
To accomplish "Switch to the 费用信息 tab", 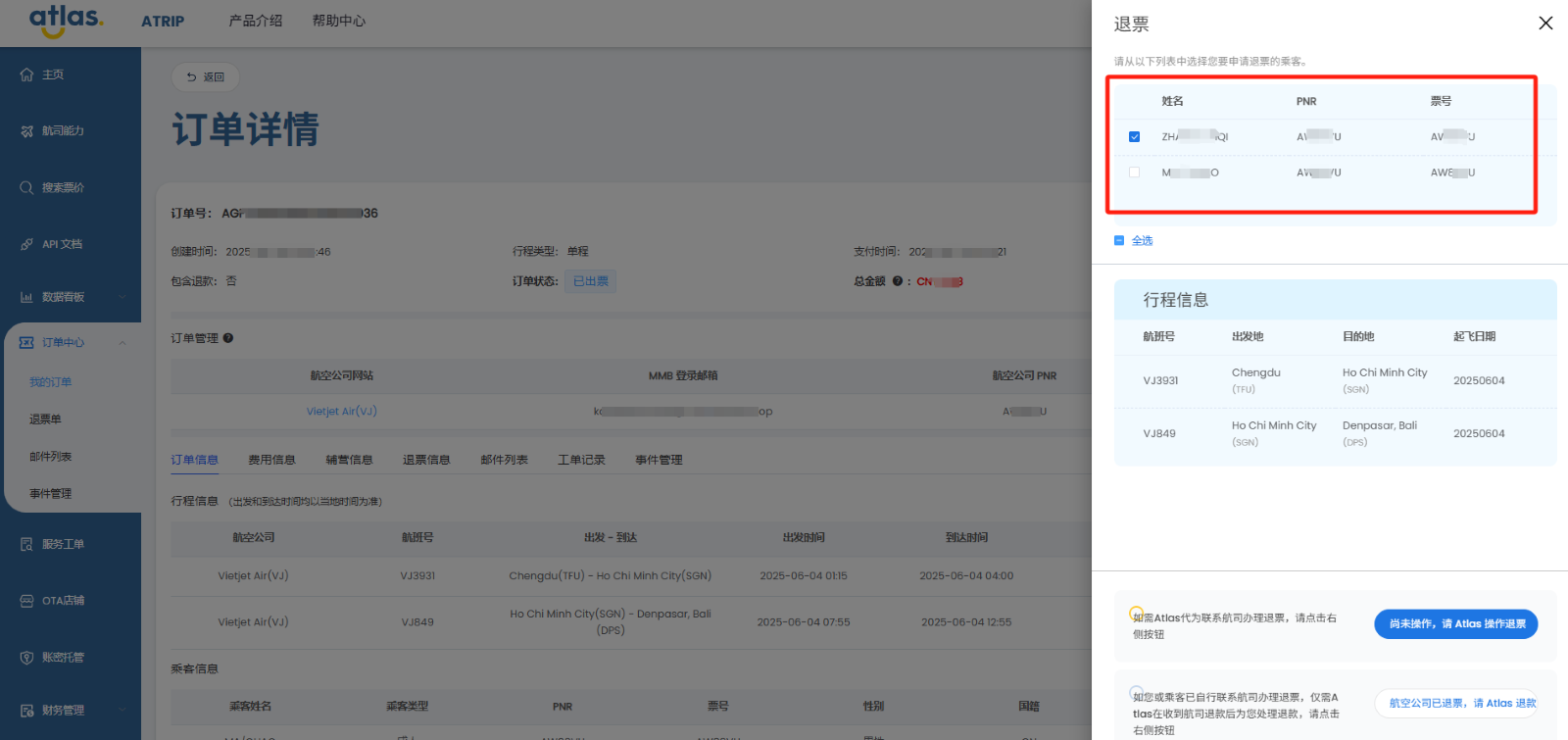I will pyautogui.click(x=271, y=460).
